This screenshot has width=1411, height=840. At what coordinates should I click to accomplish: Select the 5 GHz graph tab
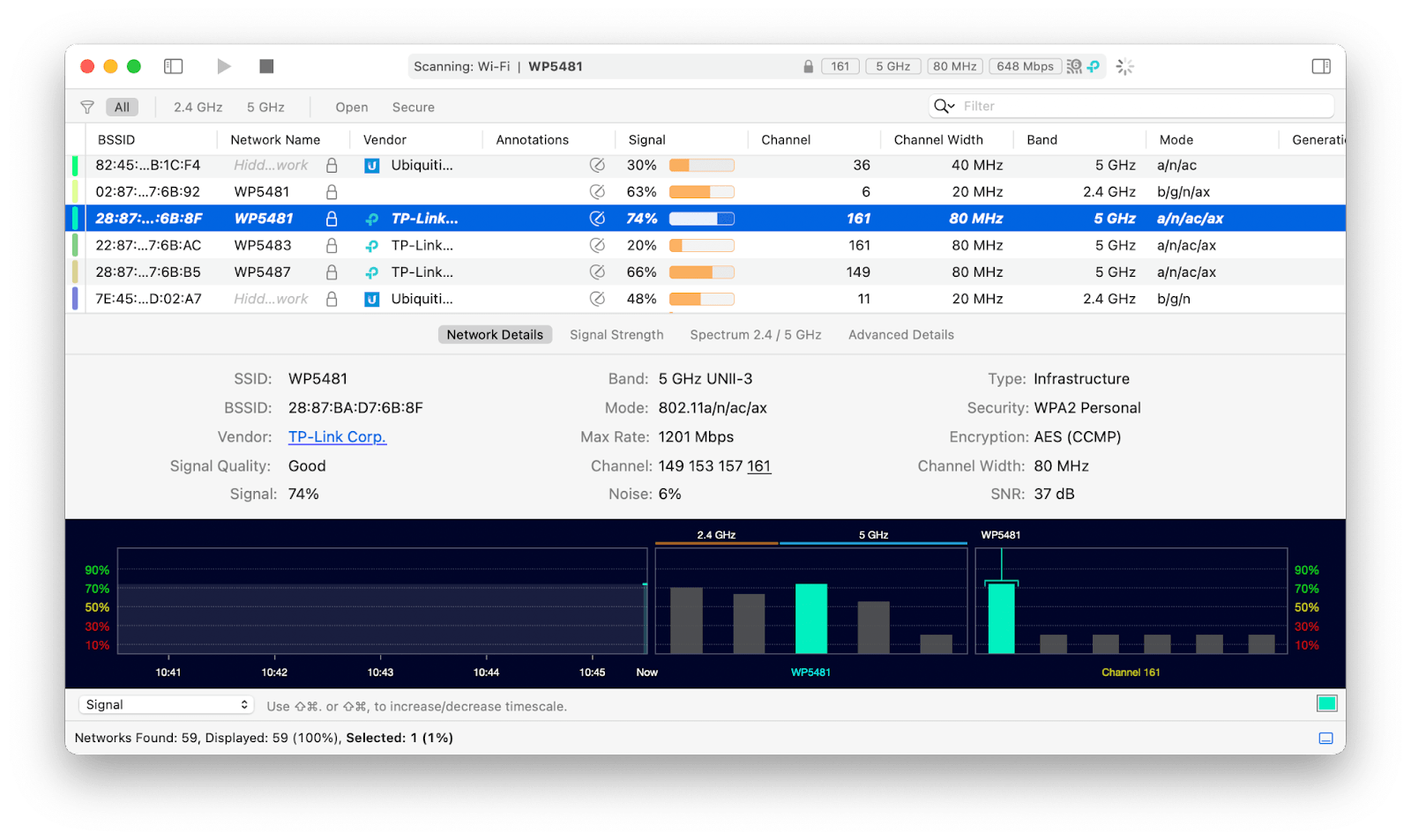(x=873, y=535)
